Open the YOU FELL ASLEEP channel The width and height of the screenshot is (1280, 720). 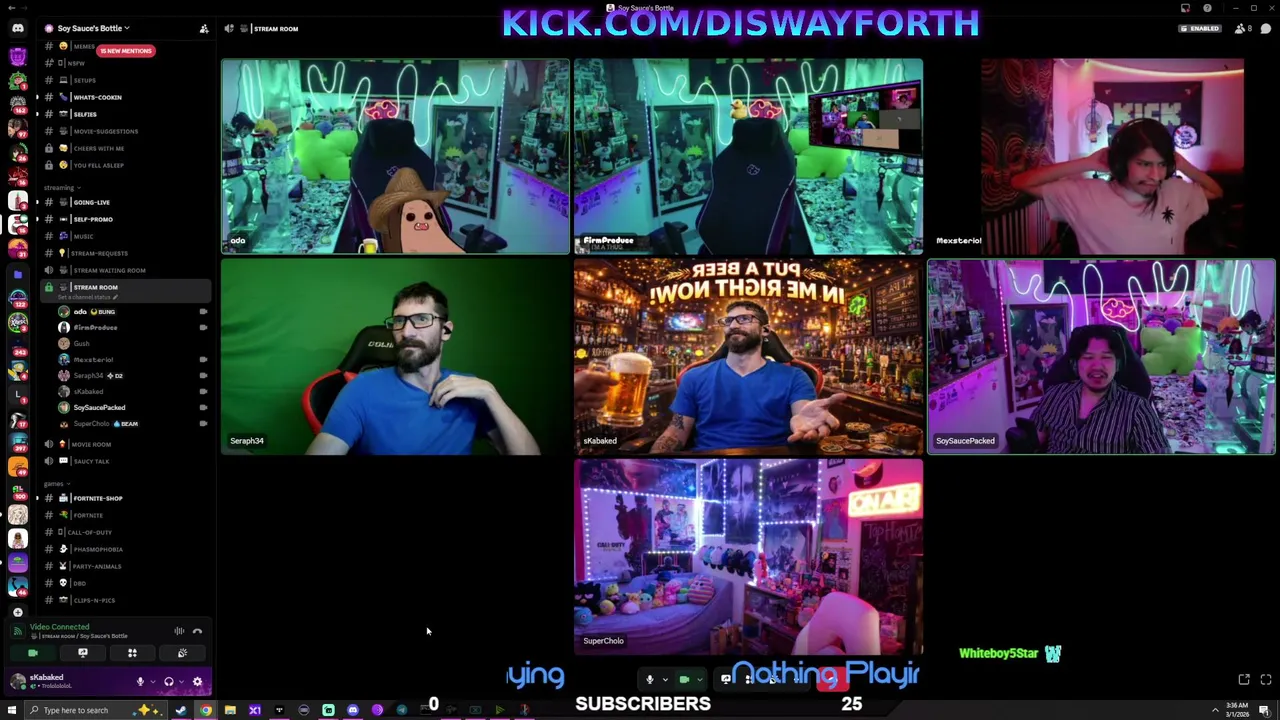point(125,165)
